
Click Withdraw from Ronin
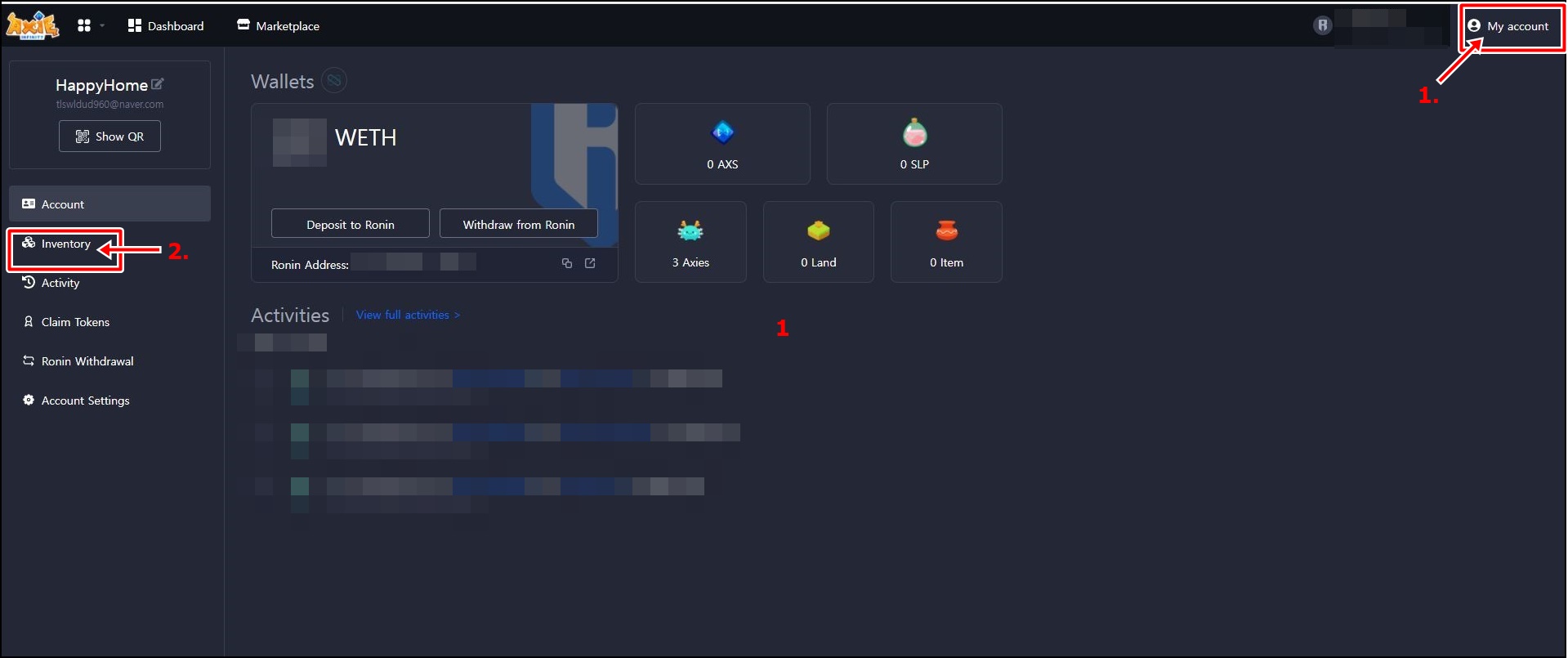point(519,224)
